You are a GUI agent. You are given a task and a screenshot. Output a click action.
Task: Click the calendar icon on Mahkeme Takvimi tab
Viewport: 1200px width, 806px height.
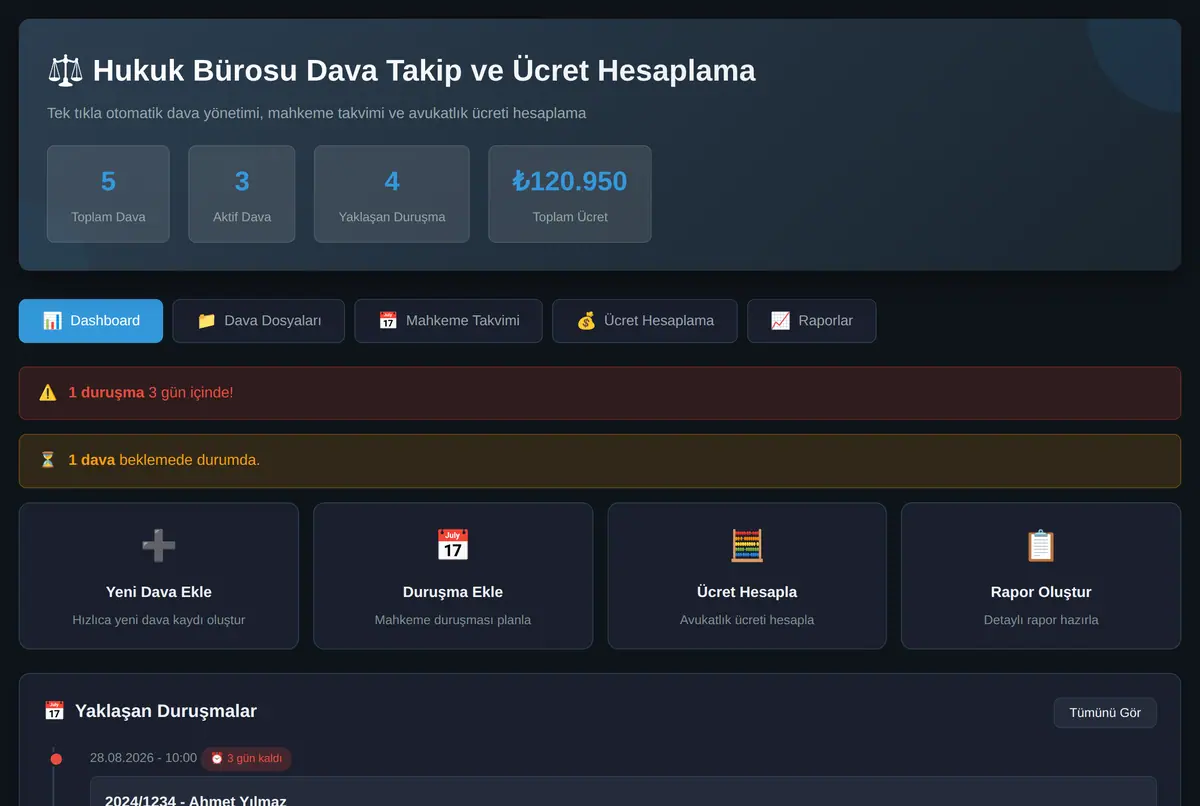[x=388, y=321]
